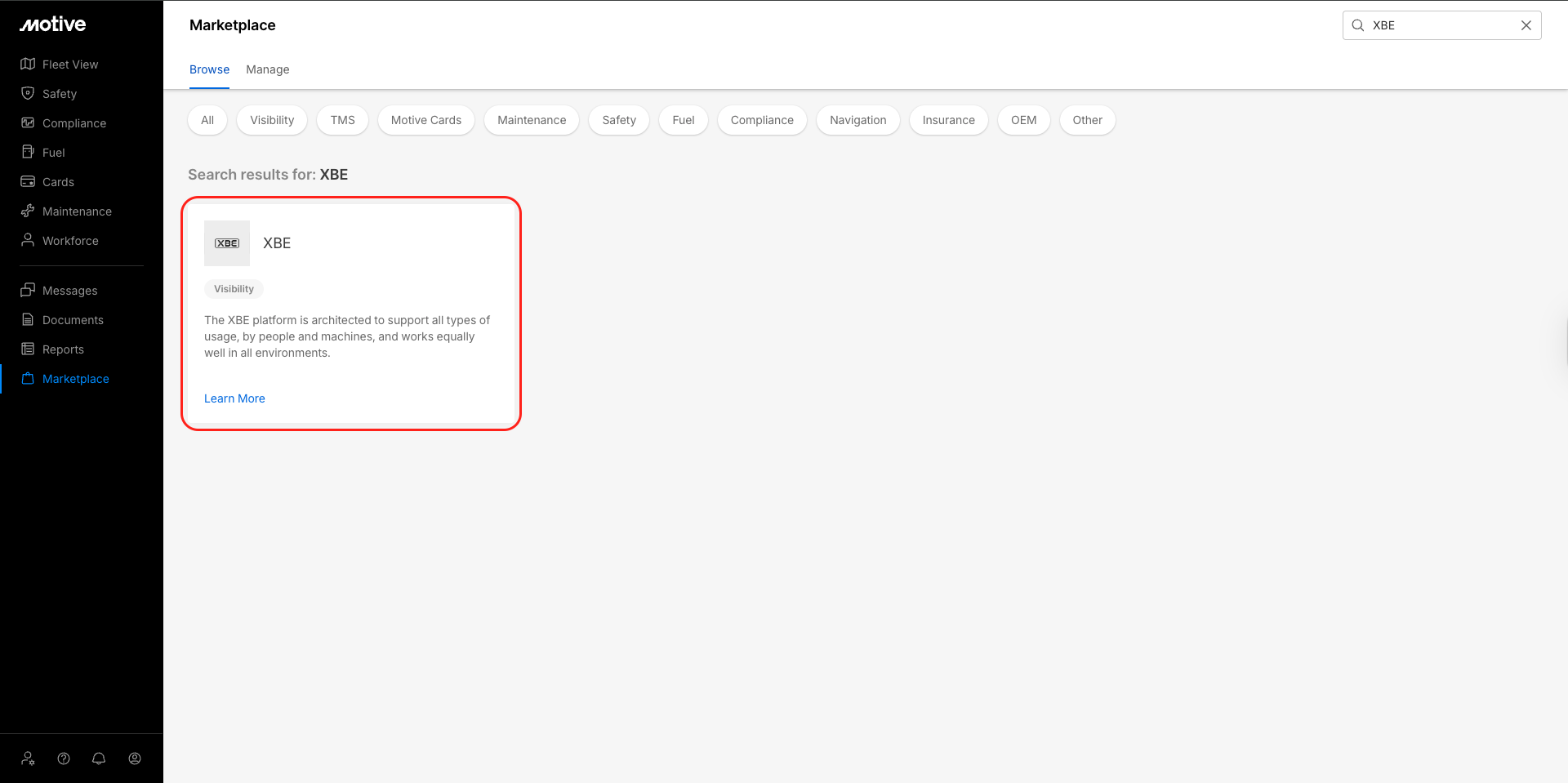The image size is (1568, 783).
Task: Open the Fleet View map icon
Action: pyautogui.click(x=28, y=64)
